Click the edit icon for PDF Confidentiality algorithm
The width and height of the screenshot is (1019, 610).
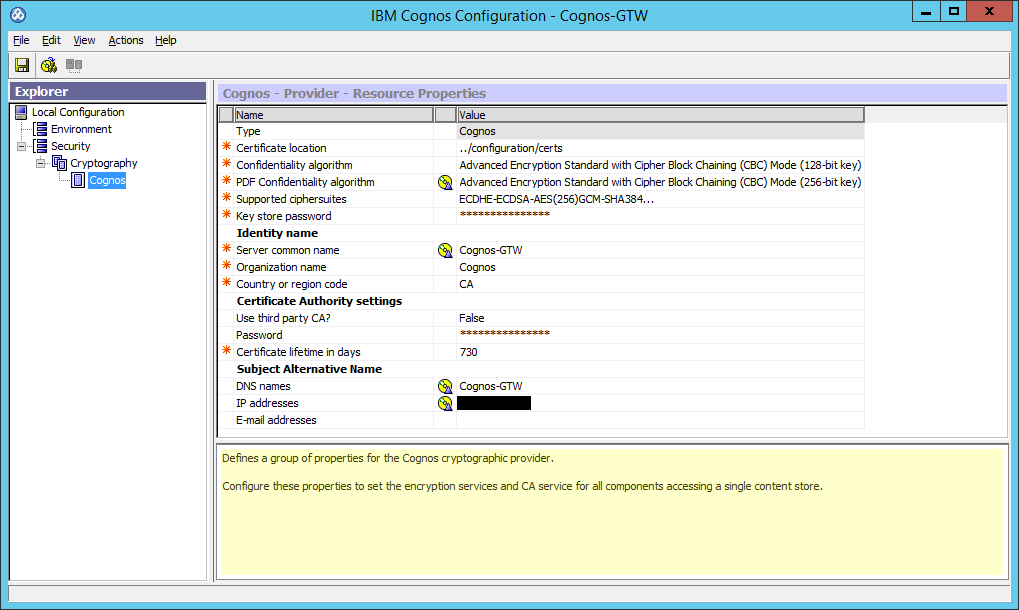point(445,183)
